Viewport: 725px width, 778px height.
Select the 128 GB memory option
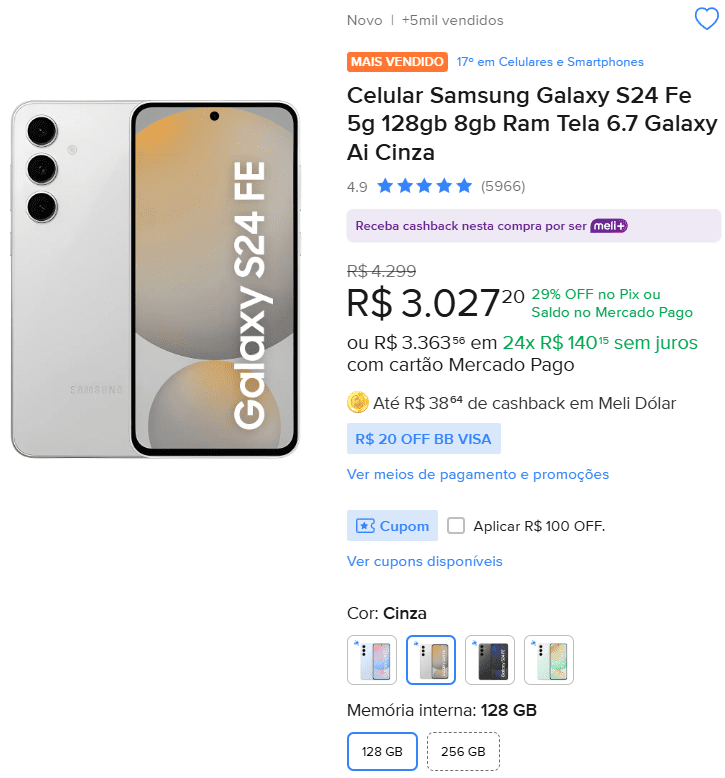[x=382, y=751]
